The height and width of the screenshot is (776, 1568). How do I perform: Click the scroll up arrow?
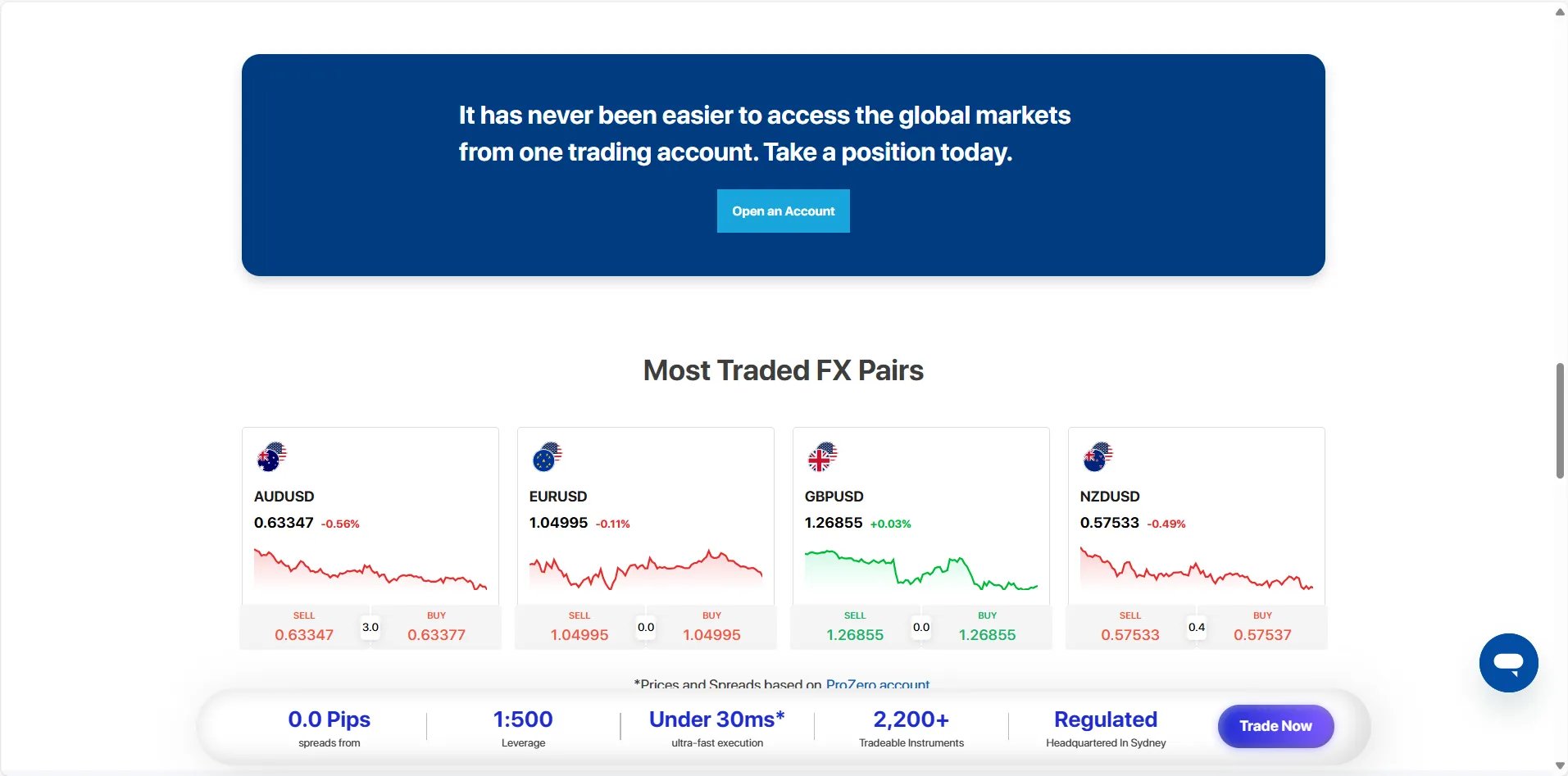pyautogui.click(x=1560, y=11)
